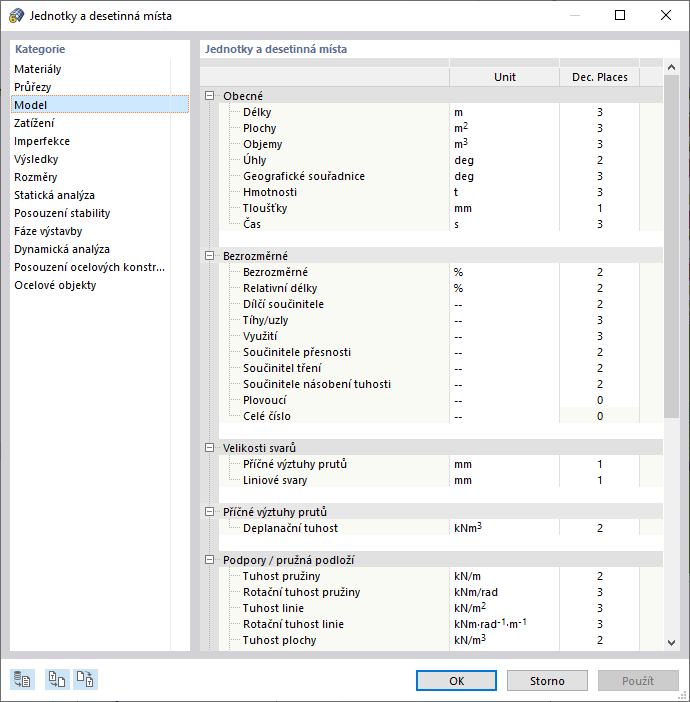Click the decimal places cell for Objemy
The height and width of the screenshot is (702, 690).
point(600,144)
